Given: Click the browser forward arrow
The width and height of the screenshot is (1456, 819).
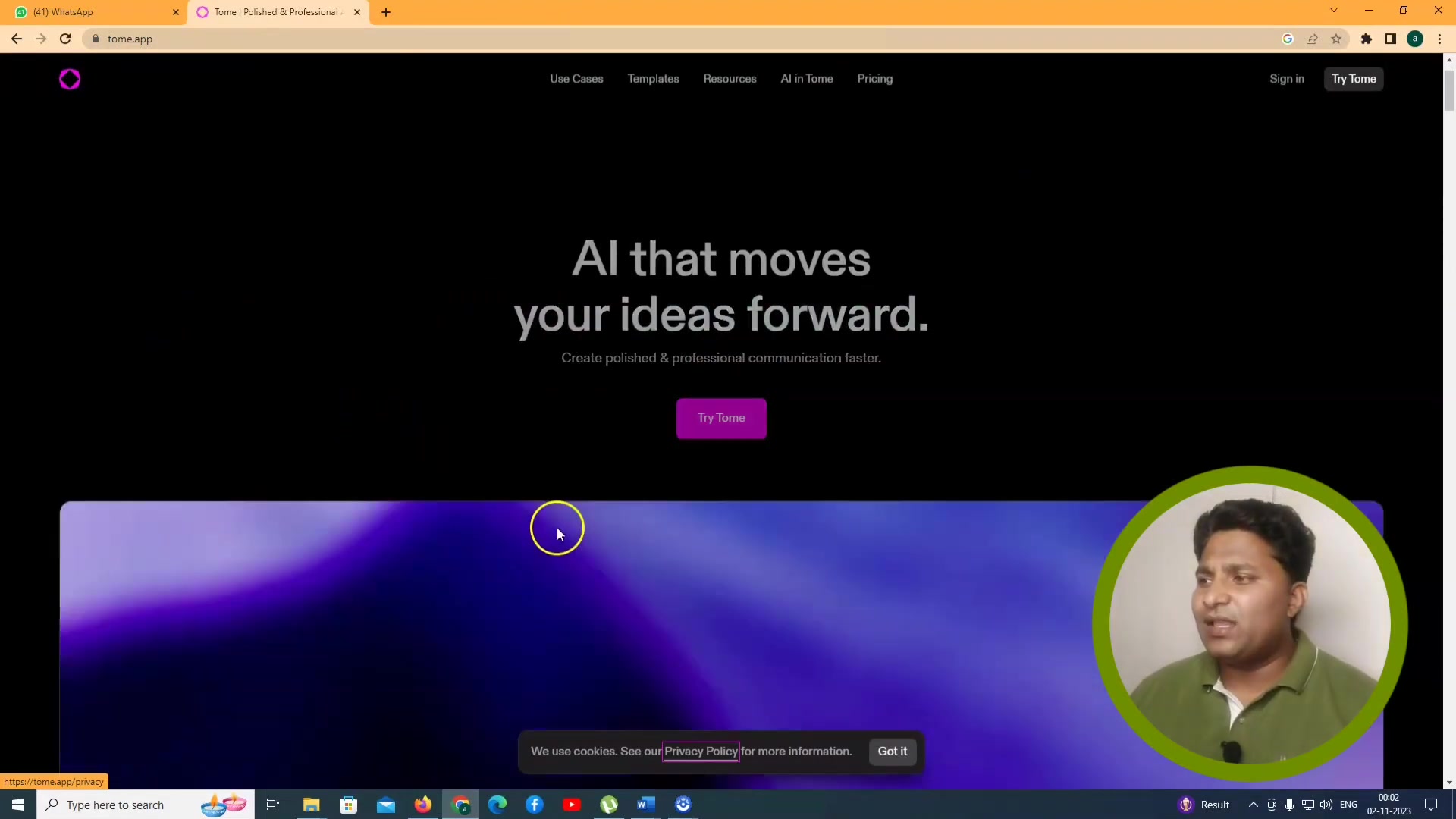Looking at the screenshot, I should pos(41,39).
